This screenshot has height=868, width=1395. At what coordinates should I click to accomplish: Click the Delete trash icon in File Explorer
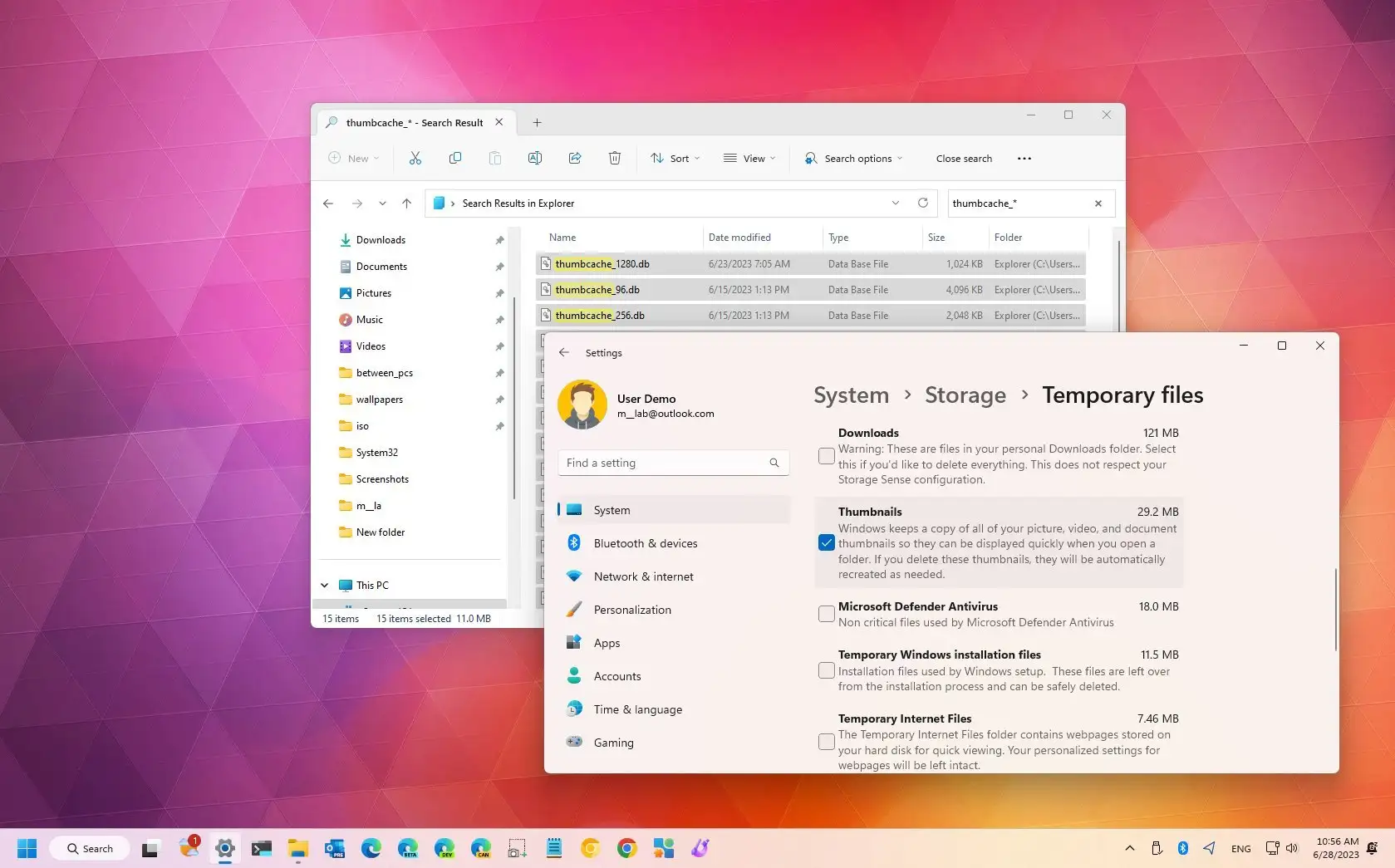click(615, 158)
